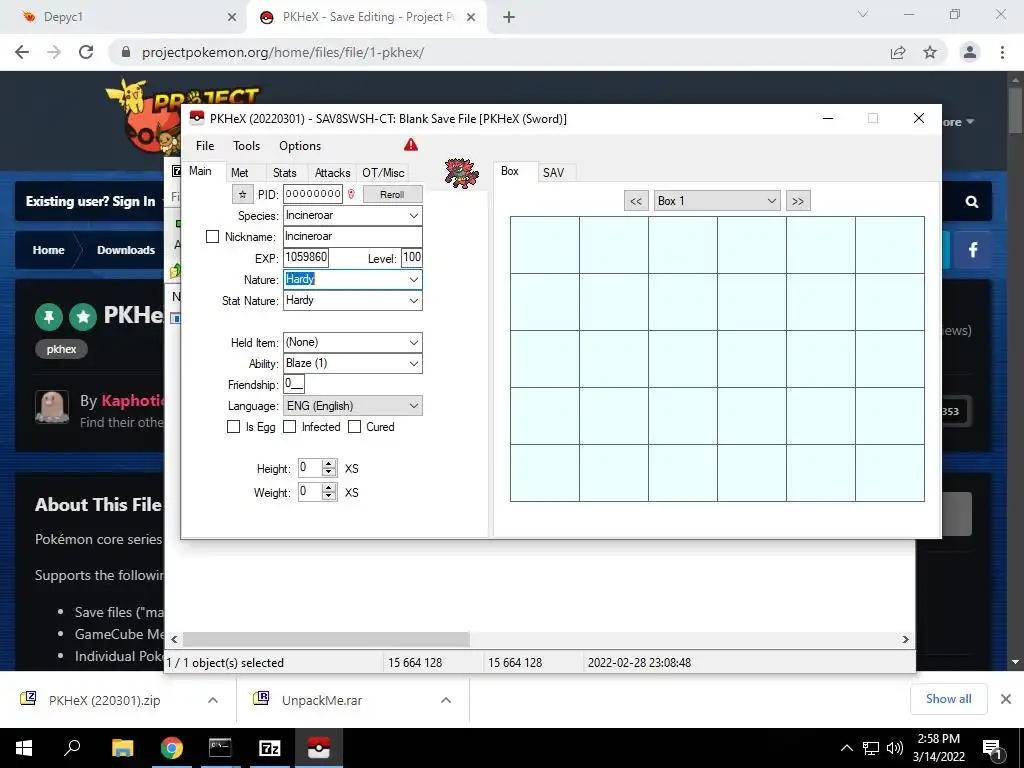Viewport: 1024px width, 768px height.
Task: Open the Ability dropdown
Action: pos(413,363)
